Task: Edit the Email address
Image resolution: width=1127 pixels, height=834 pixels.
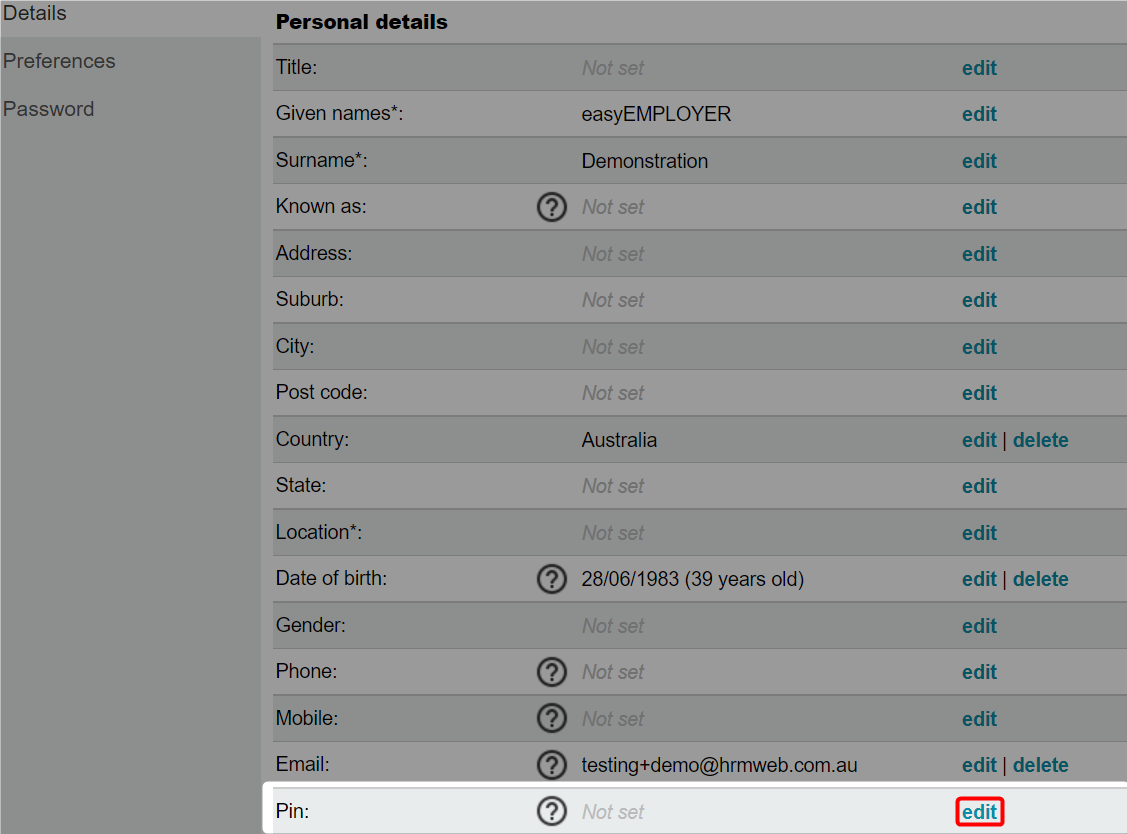Action: click(x=979, y=765)
